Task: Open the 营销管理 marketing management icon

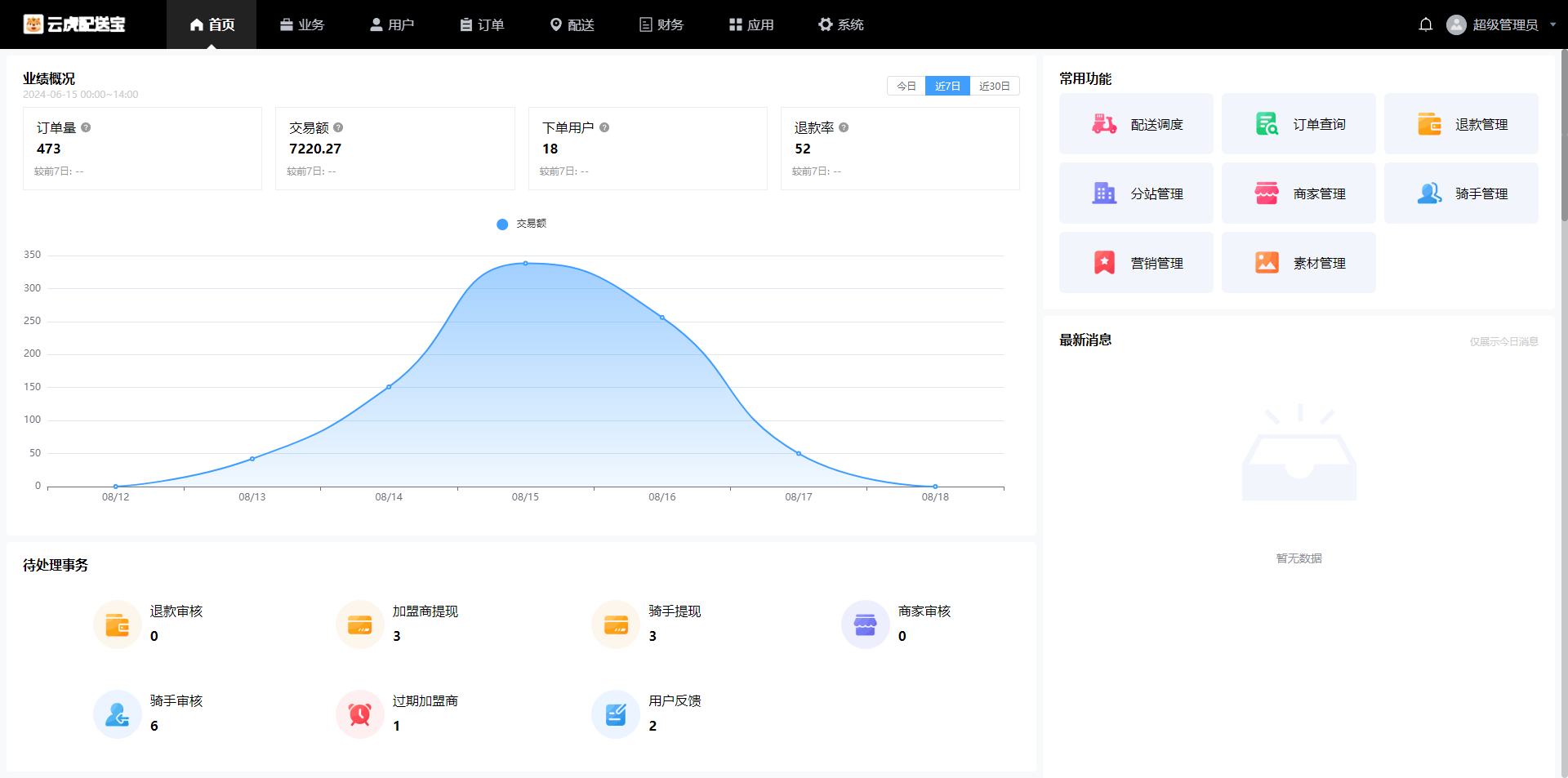Action: click(x=1104, y=262)
